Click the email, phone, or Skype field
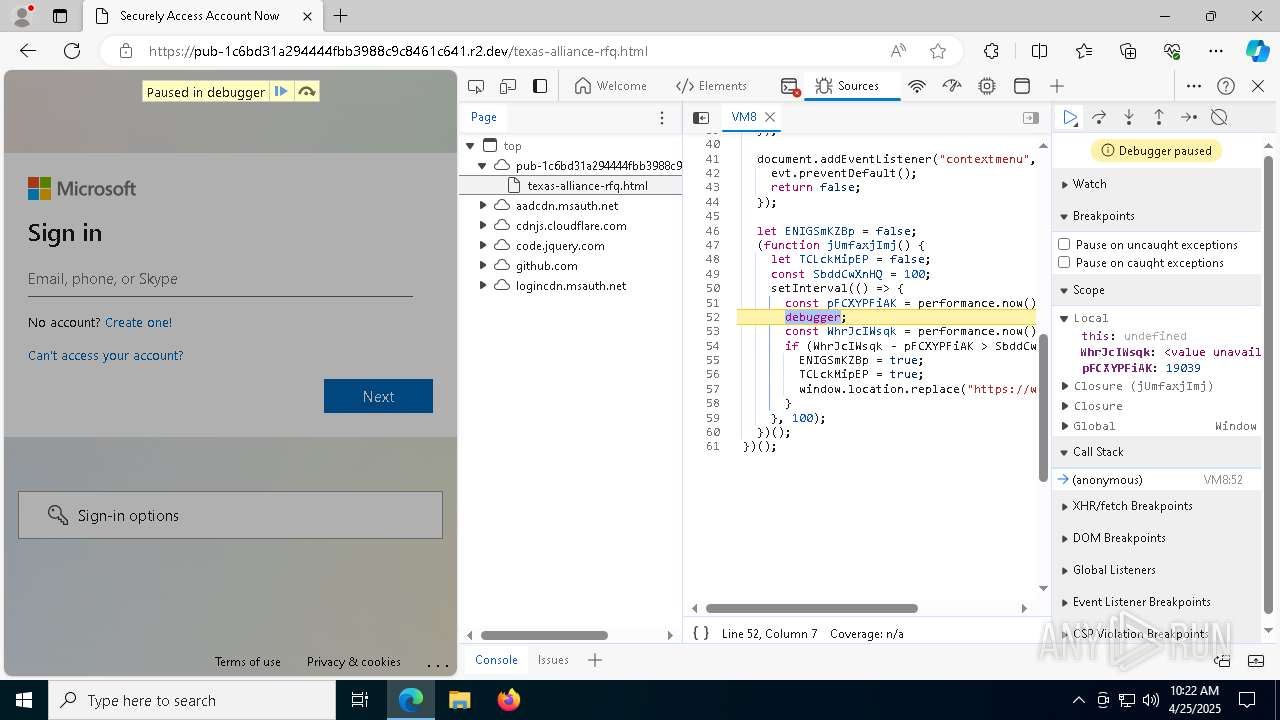This screenshot has height=720, width=1280. (x=220, y=279)
